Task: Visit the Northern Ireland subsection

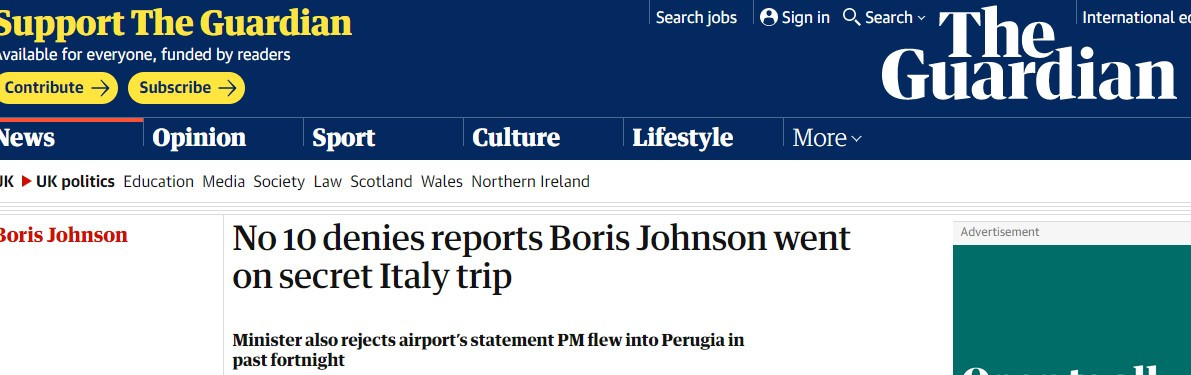Action: tap(530, 181)
